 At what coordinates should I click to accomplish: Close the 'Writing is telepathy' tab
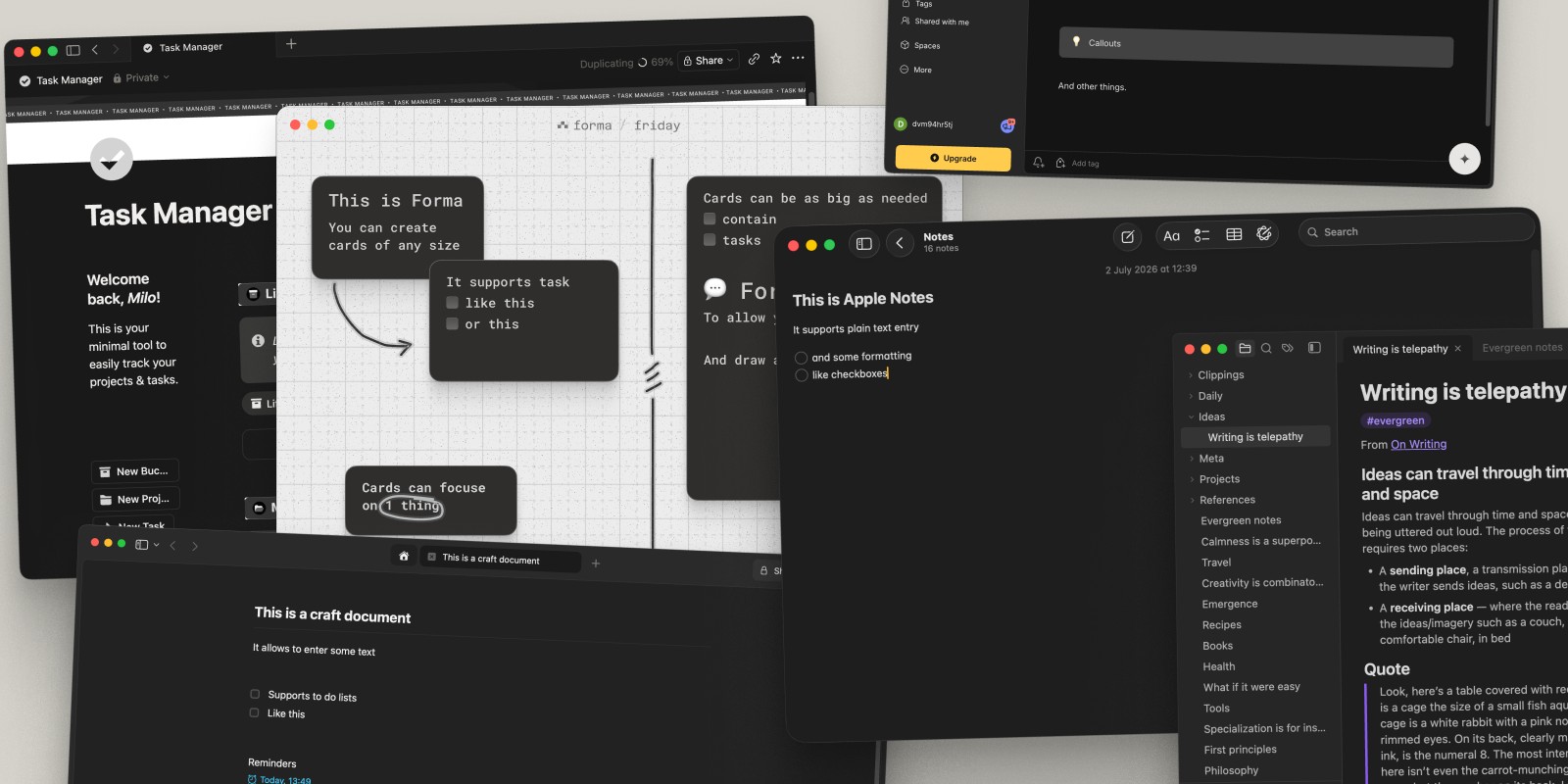tap(1457, 349)
